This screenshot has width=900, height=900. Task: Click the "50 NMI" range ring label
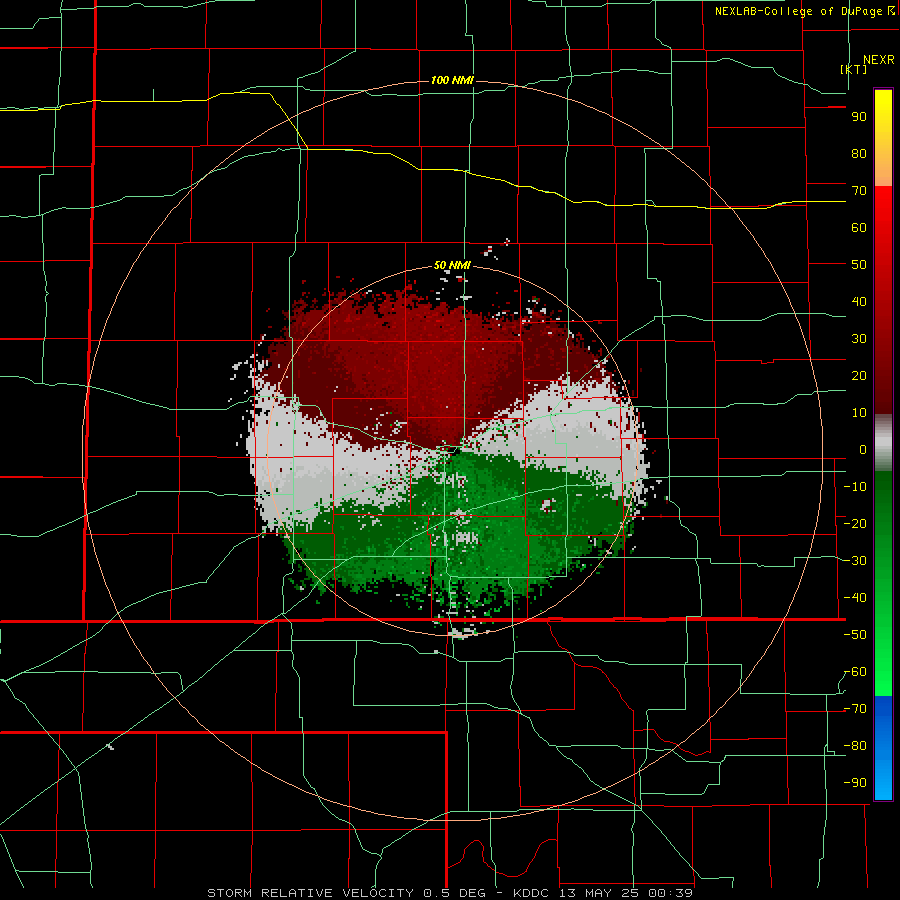452,265
